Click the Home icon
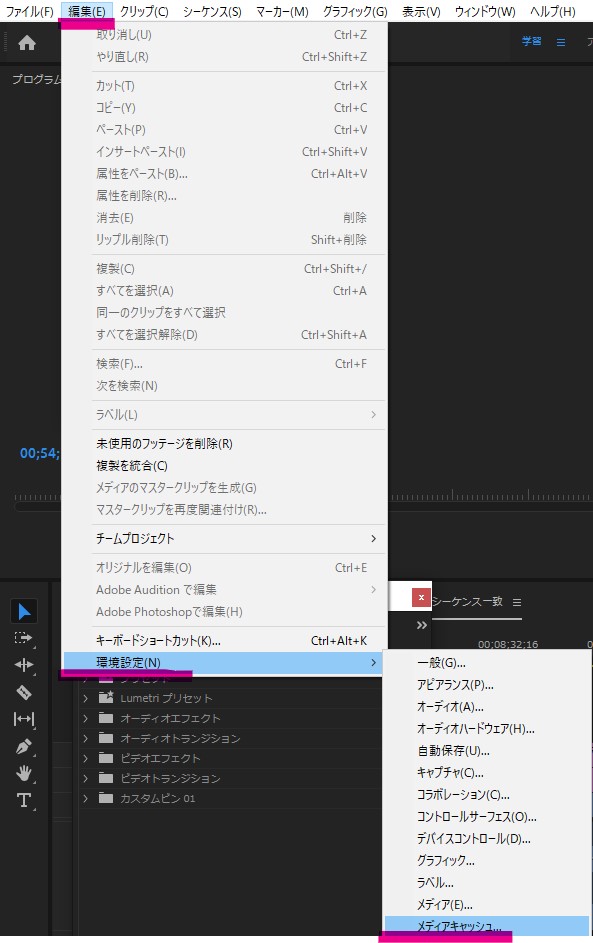This screenshot has height=943, width=593. pos(27,43)
